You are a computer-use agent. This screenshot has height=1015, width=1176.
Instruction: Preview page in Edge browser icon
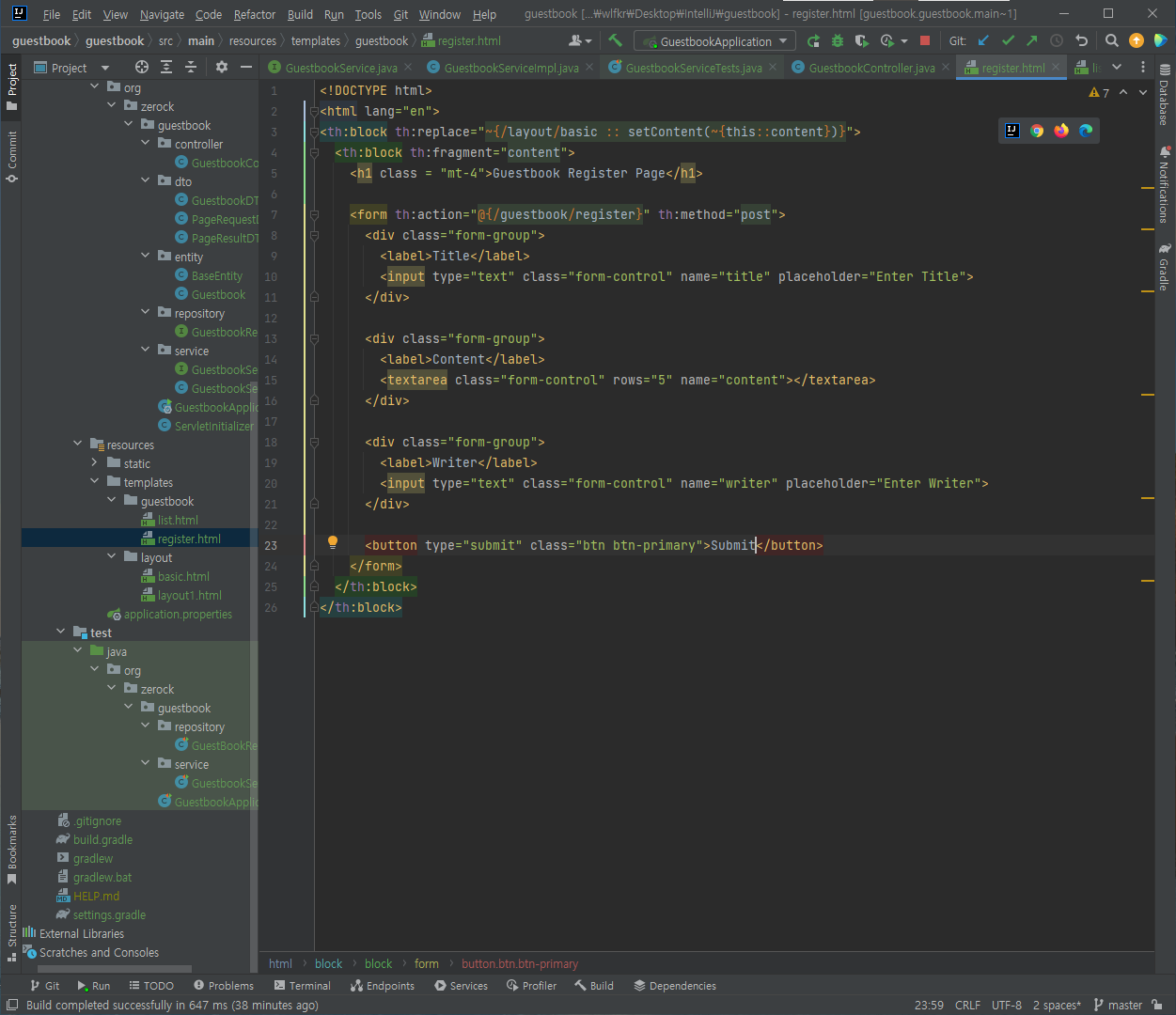point(1086,131)
